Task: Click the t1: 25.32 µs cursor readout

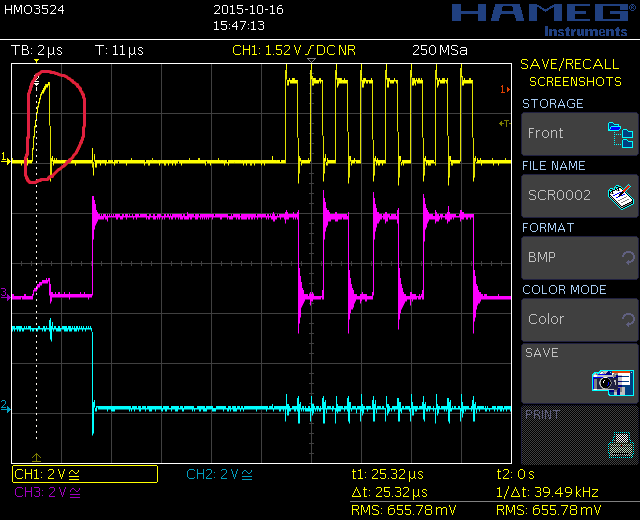Action: 387,474
